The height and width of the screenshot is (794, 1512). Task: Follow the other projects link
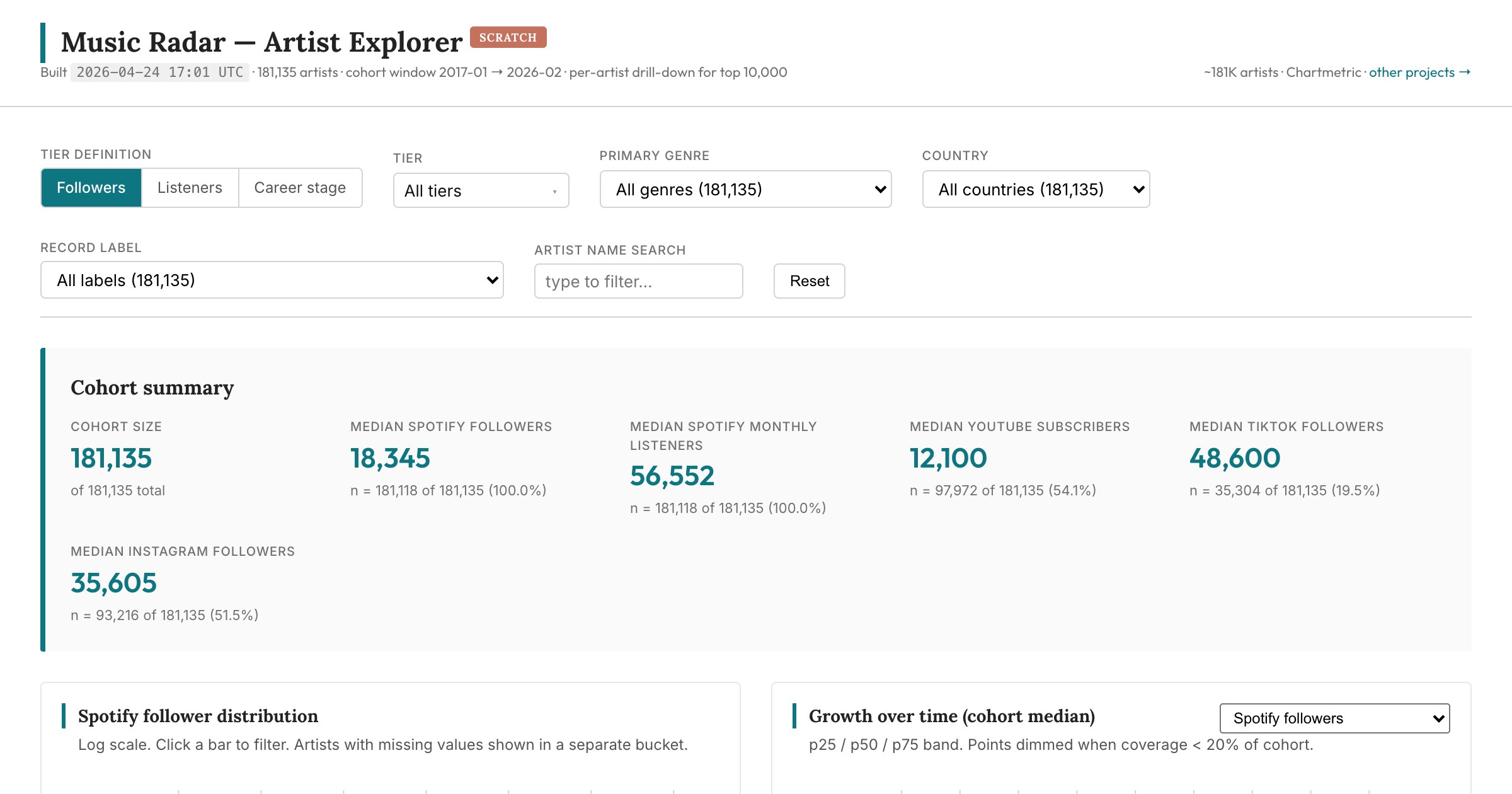click(1419, 72)
